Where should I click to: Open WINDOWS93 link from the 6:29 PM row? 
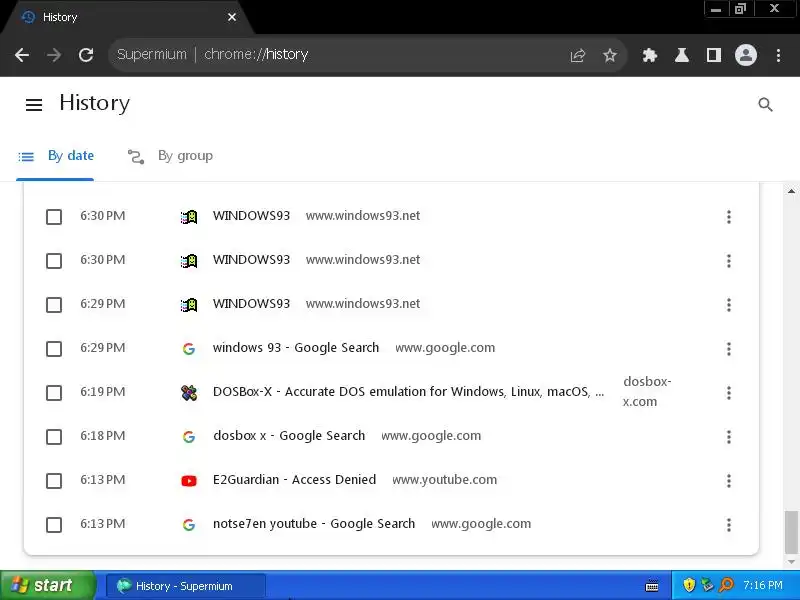[251, 304]
